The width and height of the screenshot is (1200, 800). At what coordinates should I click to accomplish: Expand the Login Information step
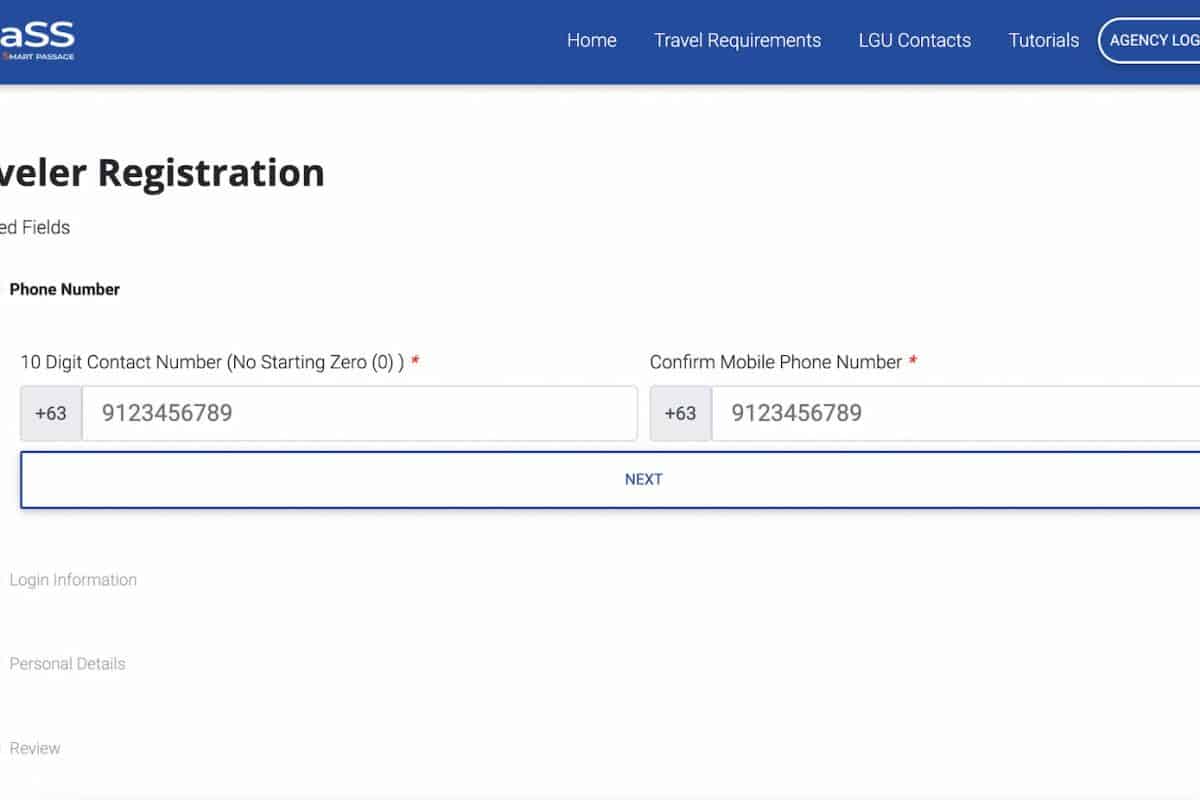73,580
